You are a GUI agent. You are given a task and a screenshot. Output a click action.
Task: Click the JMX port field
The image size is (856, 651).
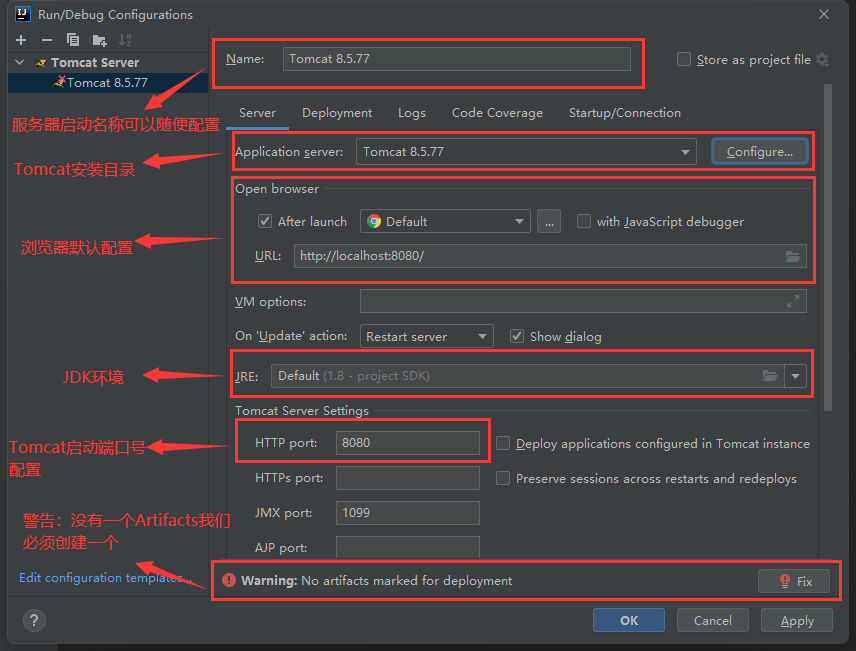pos(408,513)
